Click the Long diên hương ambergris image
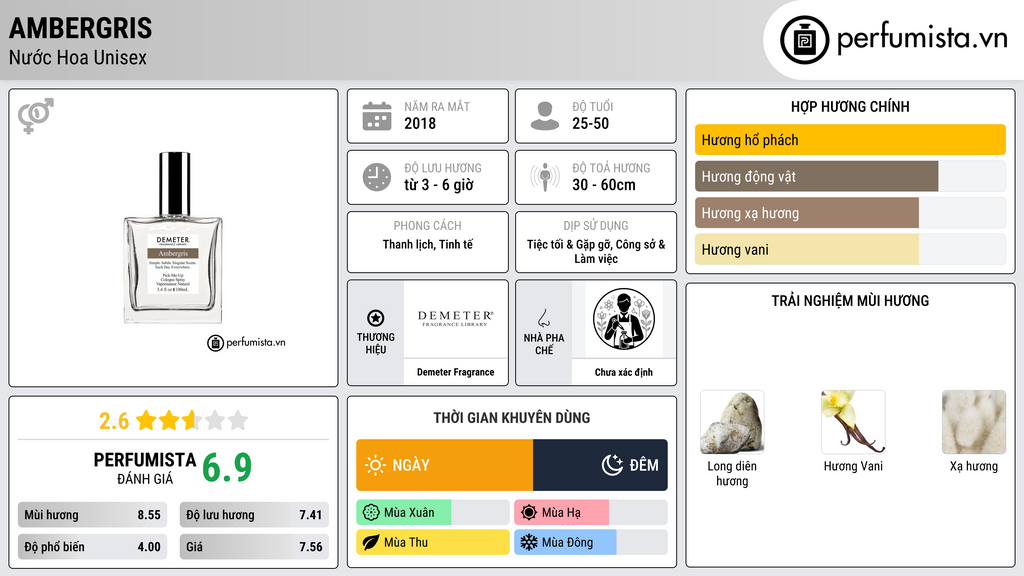The height and width of the screenshot is (576, 1024). (732, 422)
